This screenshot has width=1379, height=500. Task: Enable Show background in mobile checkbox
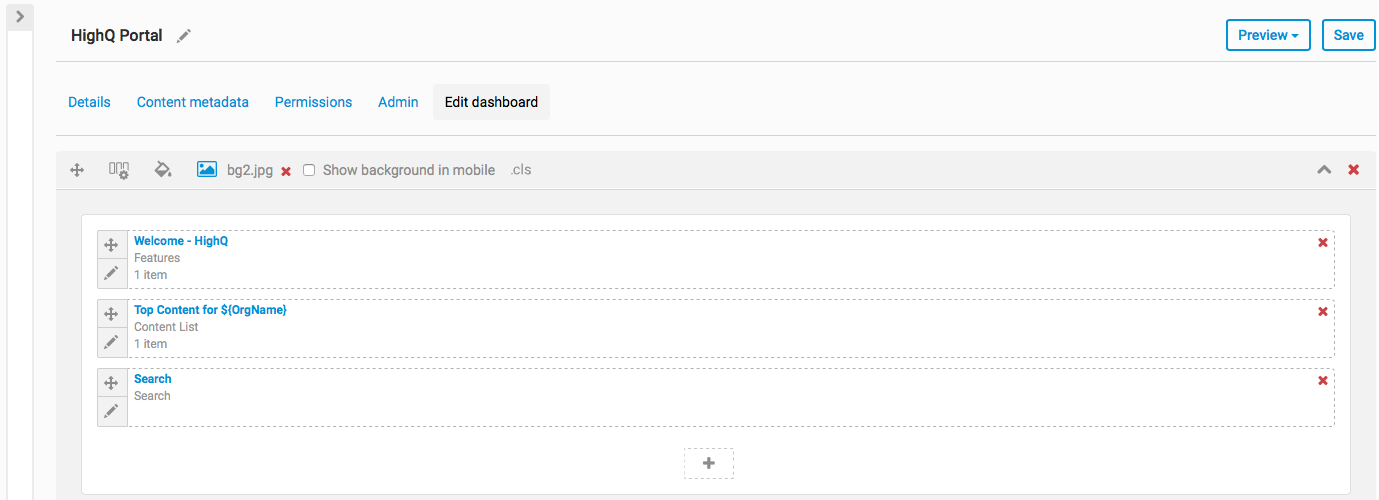click(309, 170)
